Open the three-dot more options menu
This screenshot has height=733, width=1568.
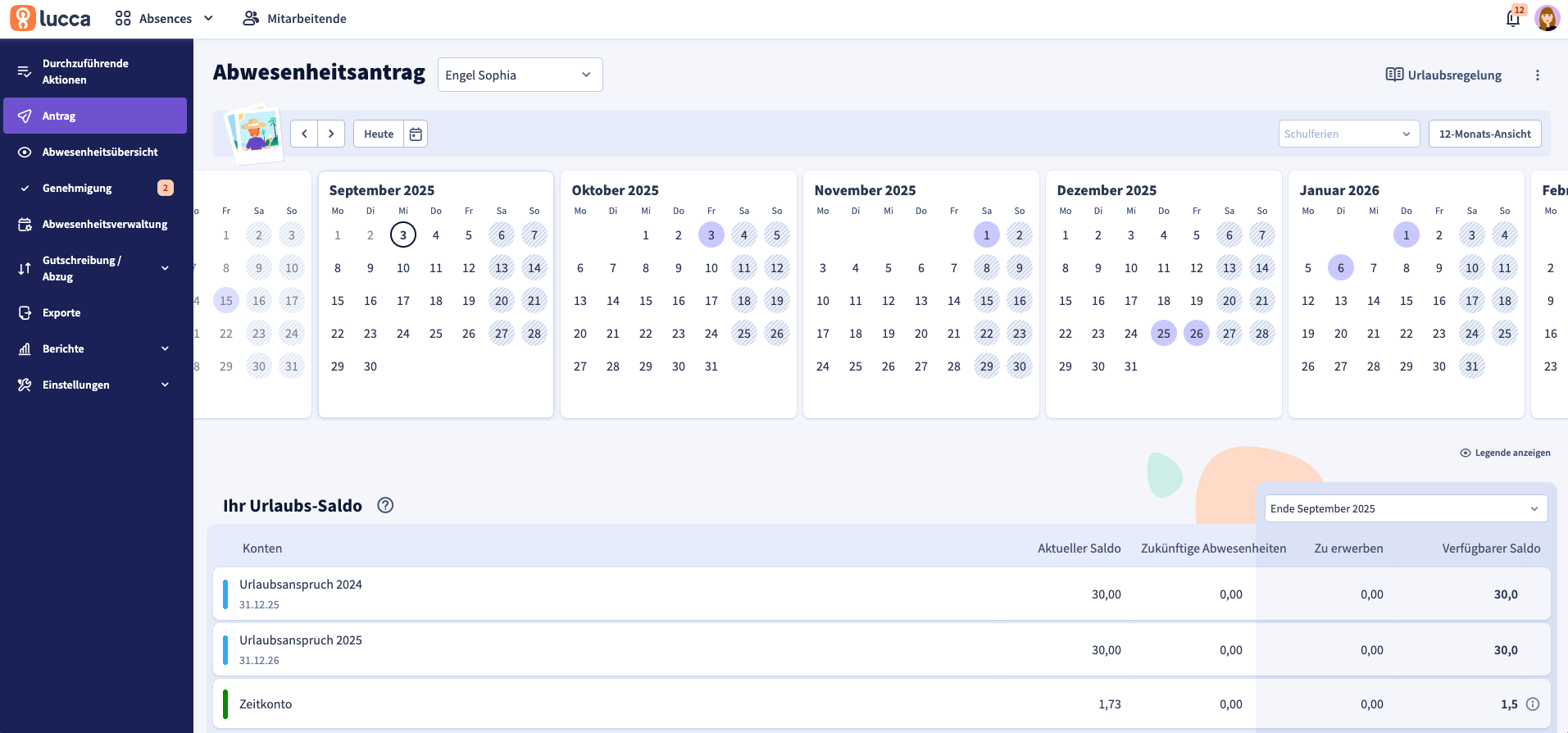click(x=1538, y=75)
